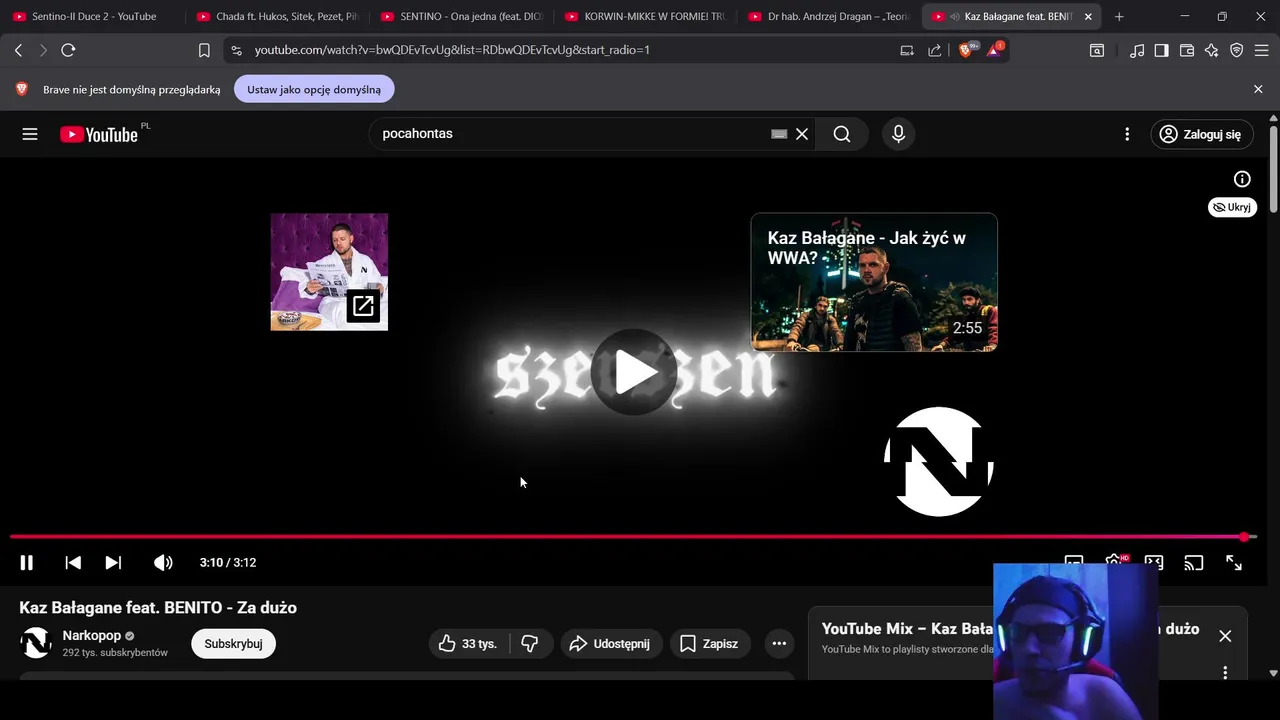Open Brave Rewards triangle icon
This screenshot has width=1280, height=720.
point(995,50)
